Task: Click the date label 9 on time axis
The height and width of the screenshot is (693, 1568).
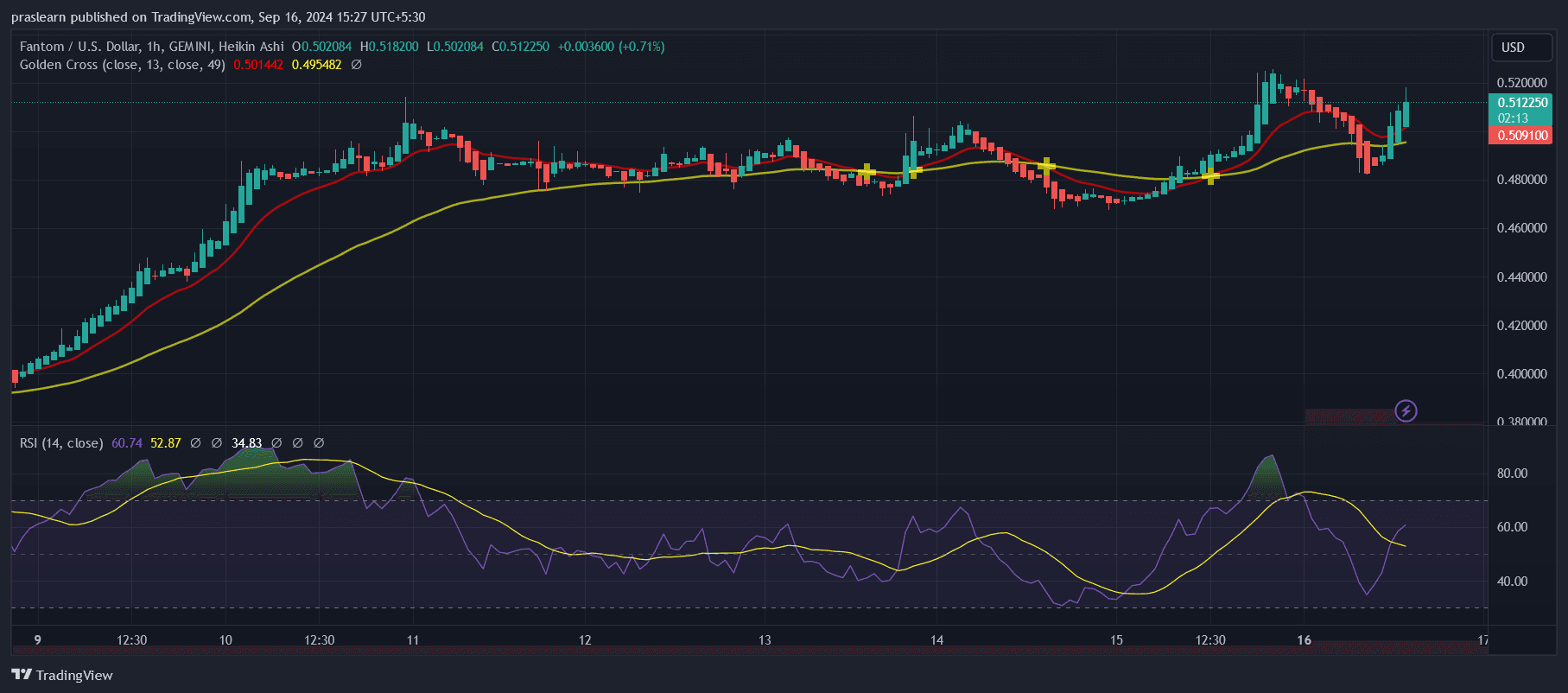Action: coord(37,640)
